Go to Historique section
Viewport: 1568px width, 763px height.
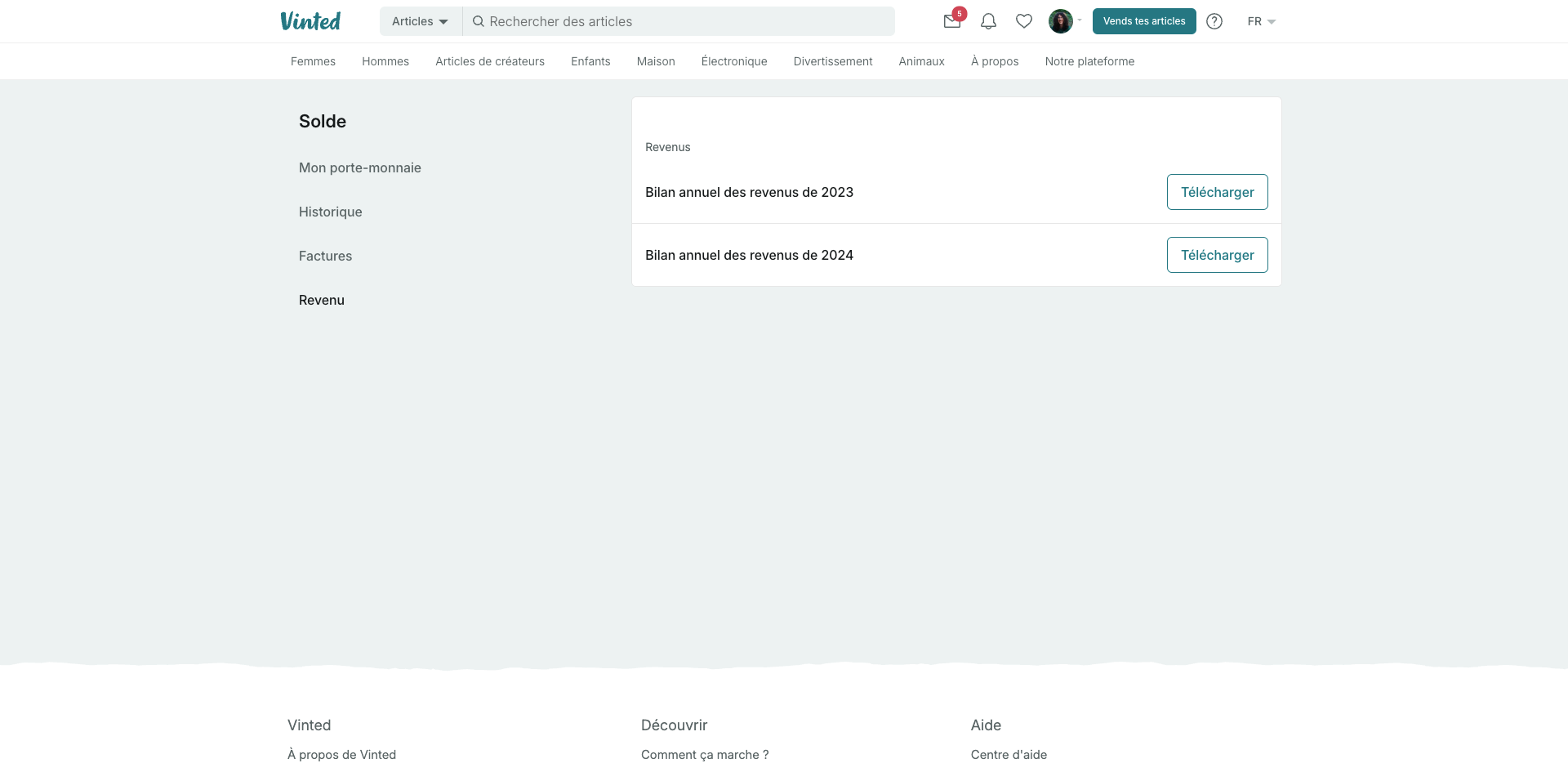[x=330, y=212]
